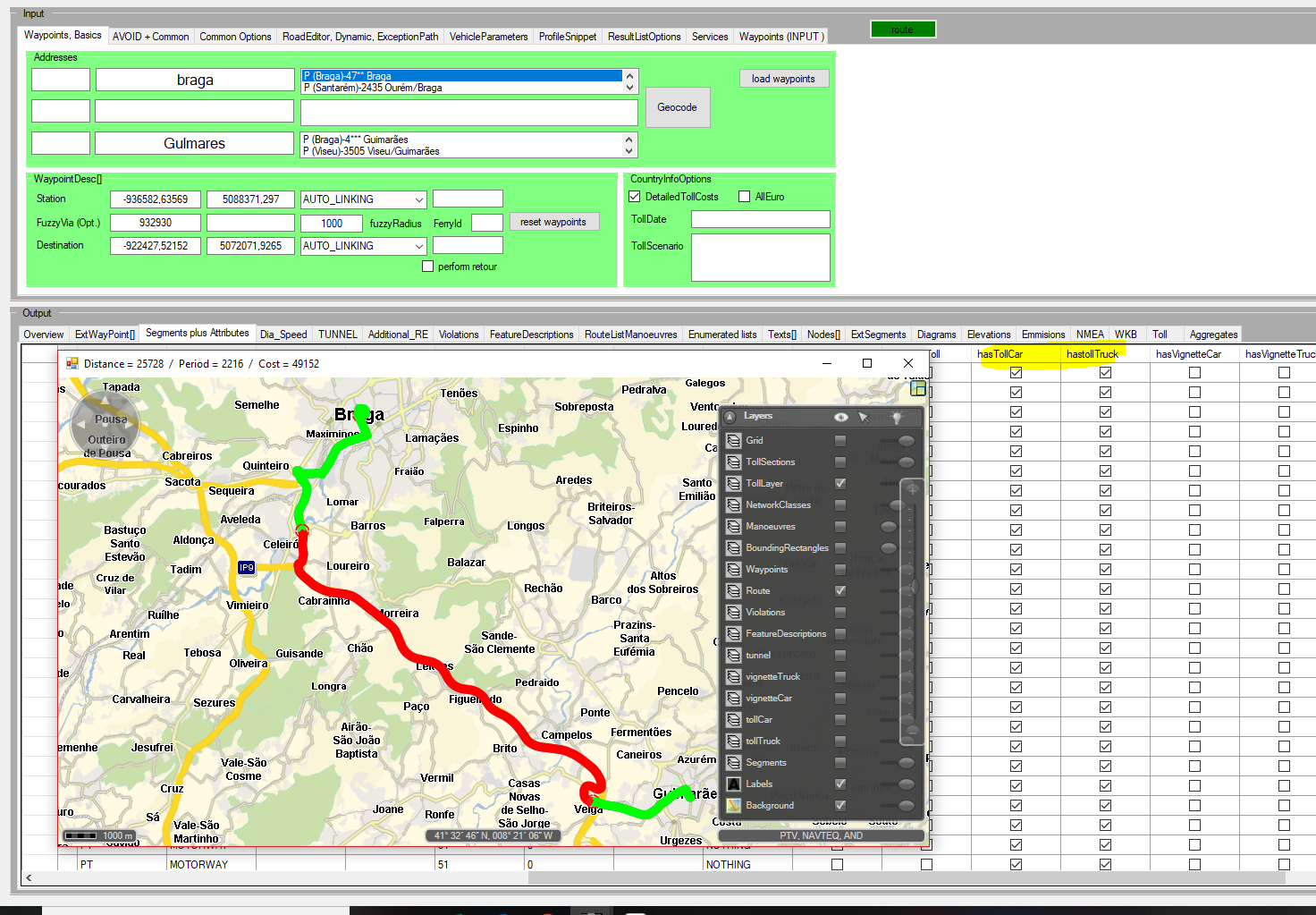Click the Background layer icon
Image resolution: width=1316 pixels, height=915 pixels.
pos(734,806)
